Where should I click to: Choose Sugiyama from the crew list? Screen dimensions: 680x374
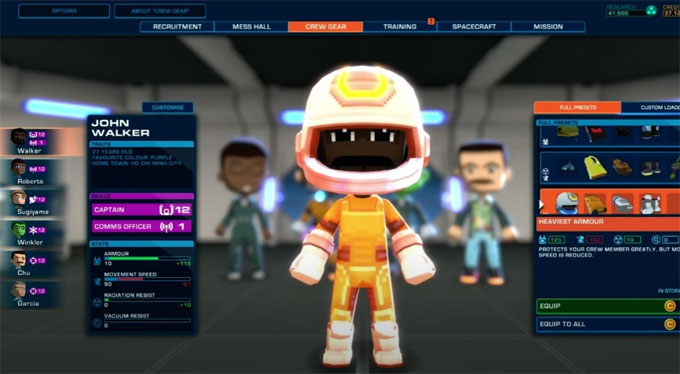point(19,198)
